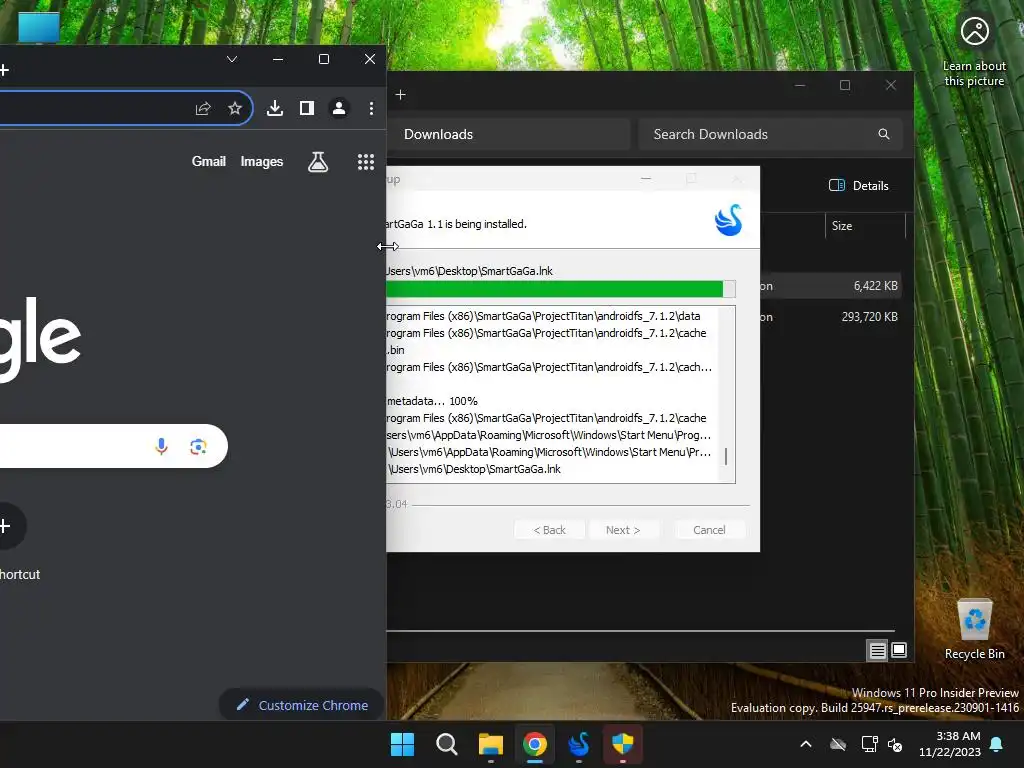Open Windows Start button
The width and height of the screenshot is (1024, 768).
coord(402,744)
